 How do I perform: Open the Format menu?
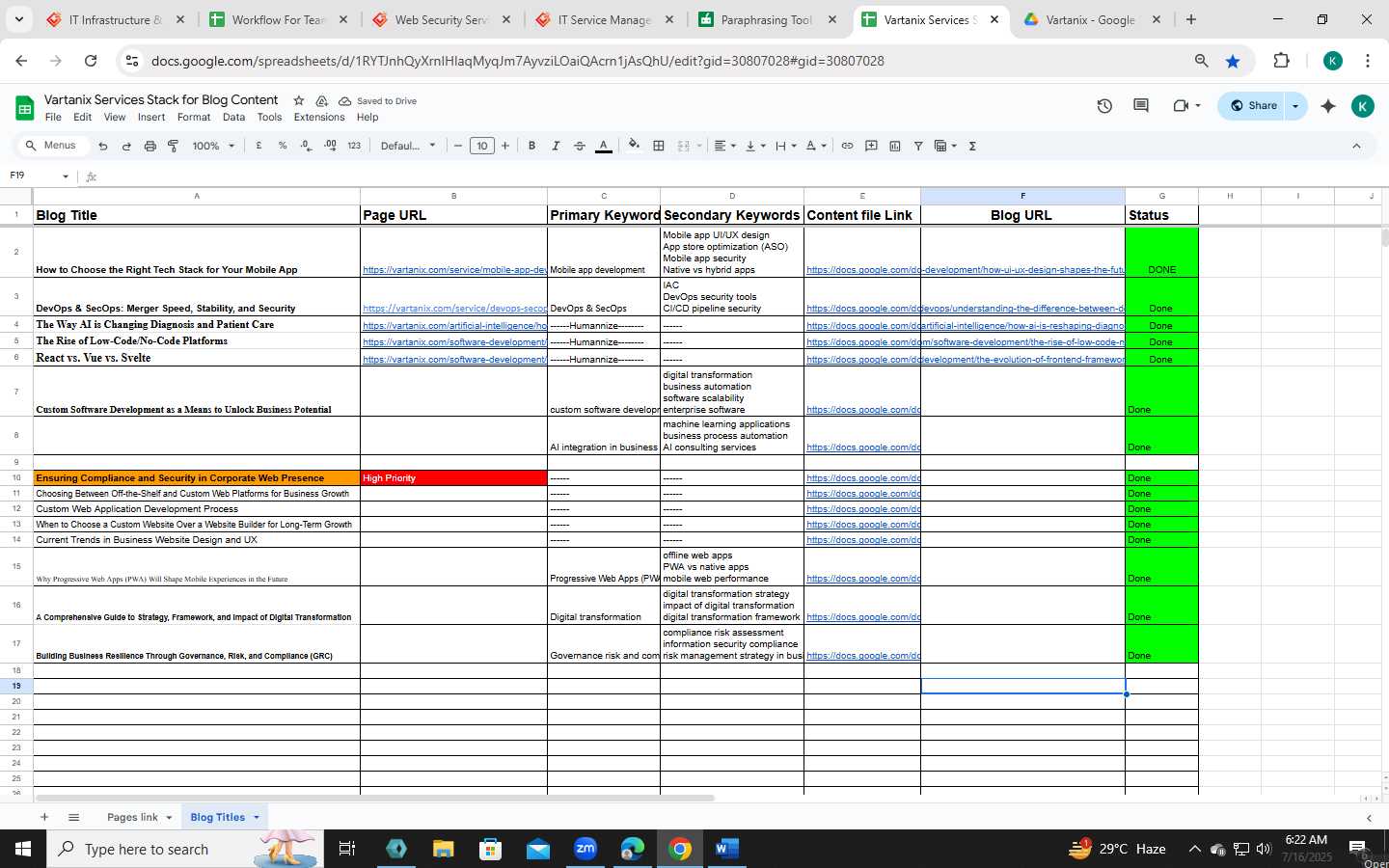pyautogui.click(x=194, y=118)
